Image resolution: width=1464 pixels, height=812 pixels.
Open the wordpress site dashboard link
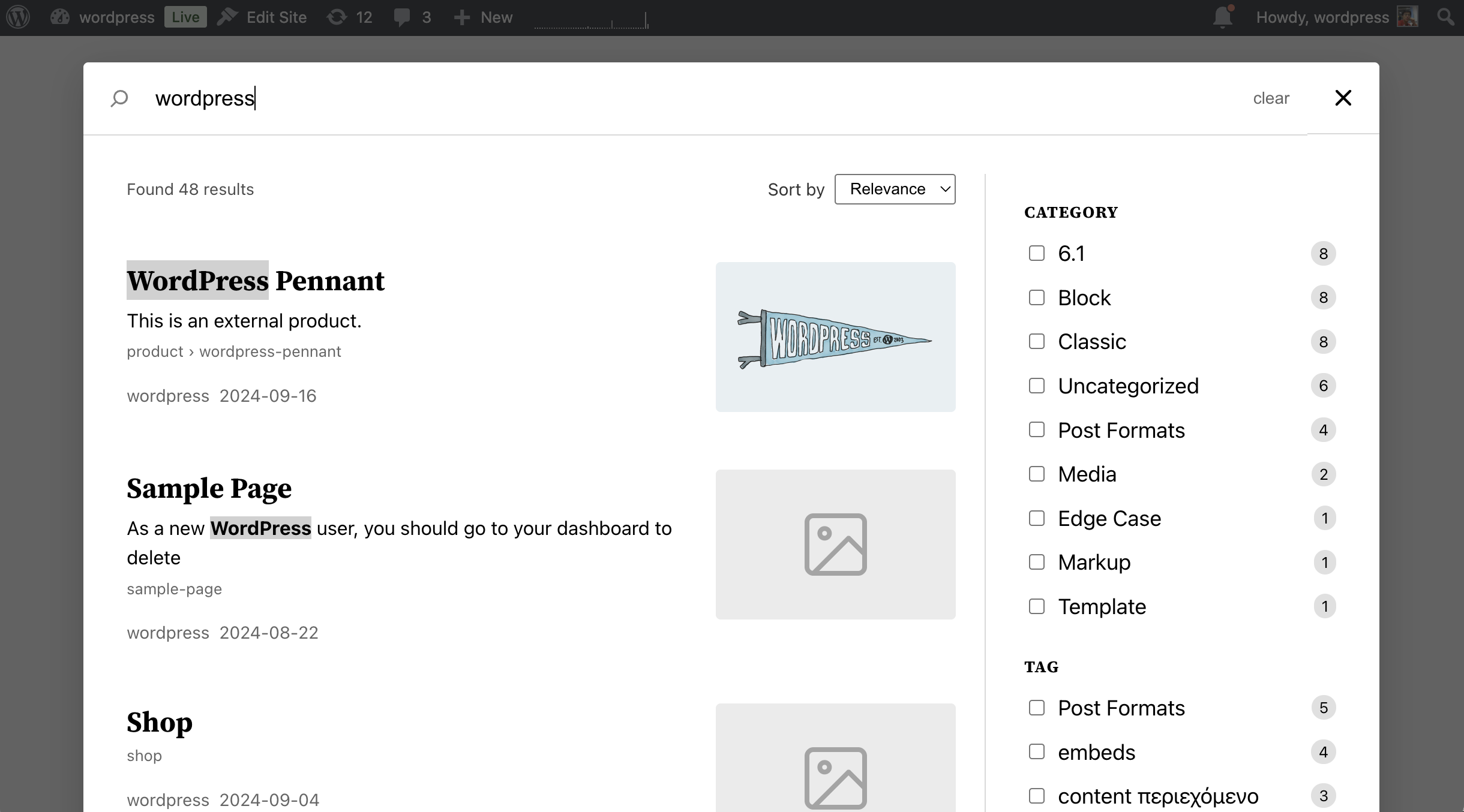(102, 17)
